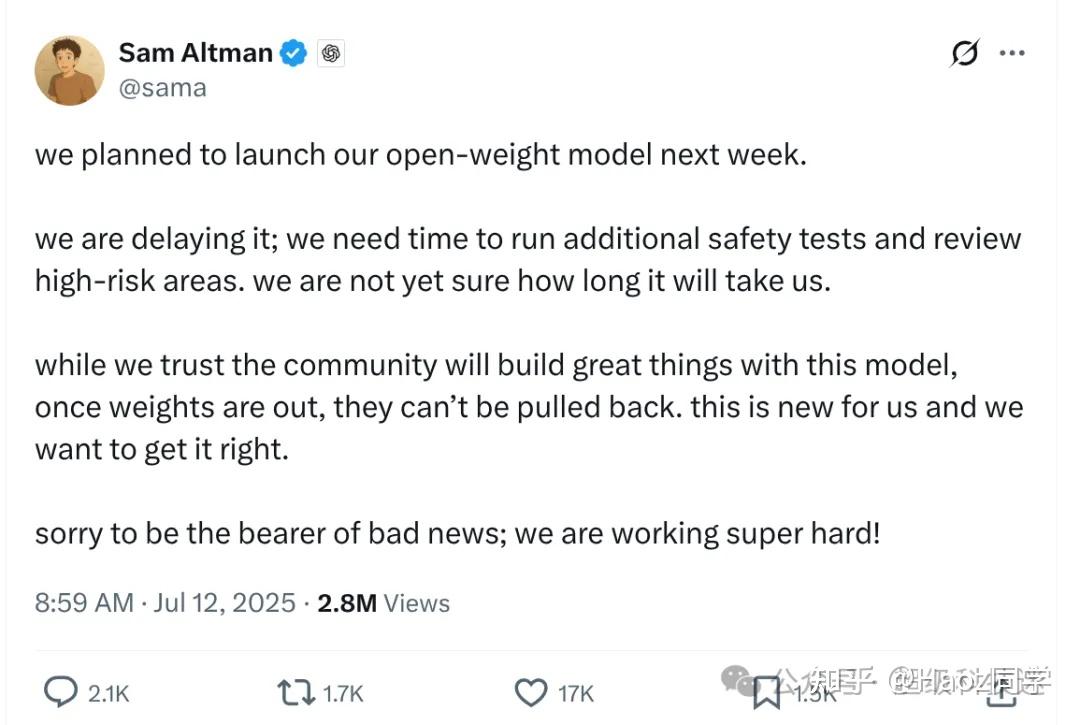Click the 17K likes count
The width and height of the screenshot is (1080, 725).
[576, 693]
